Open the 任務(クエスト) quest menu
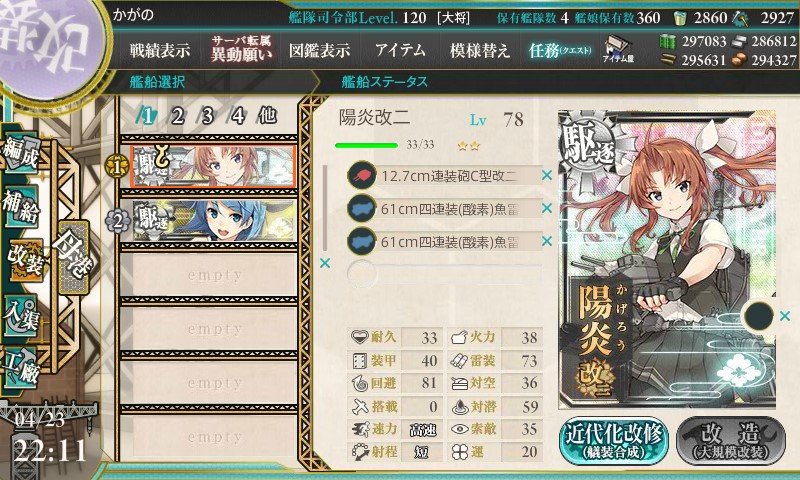This screenshot has height=480, width=800. (560, 50)
